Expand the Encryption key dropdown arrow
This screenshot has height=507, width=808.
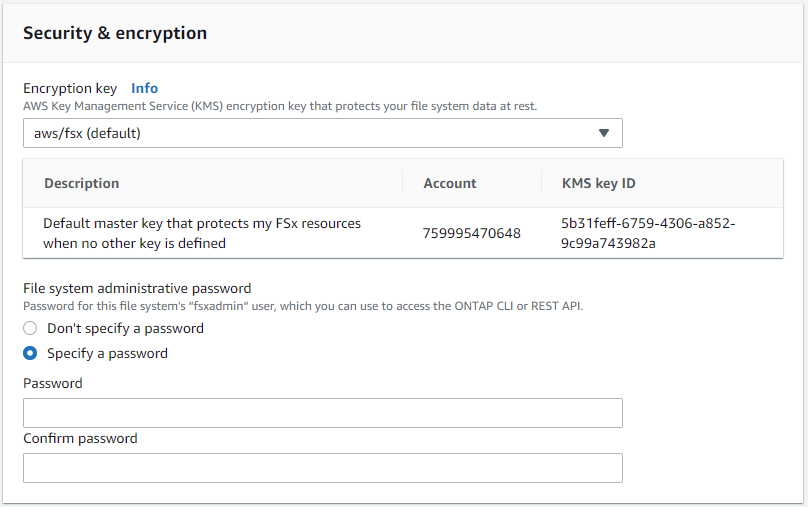pos(603,133)
